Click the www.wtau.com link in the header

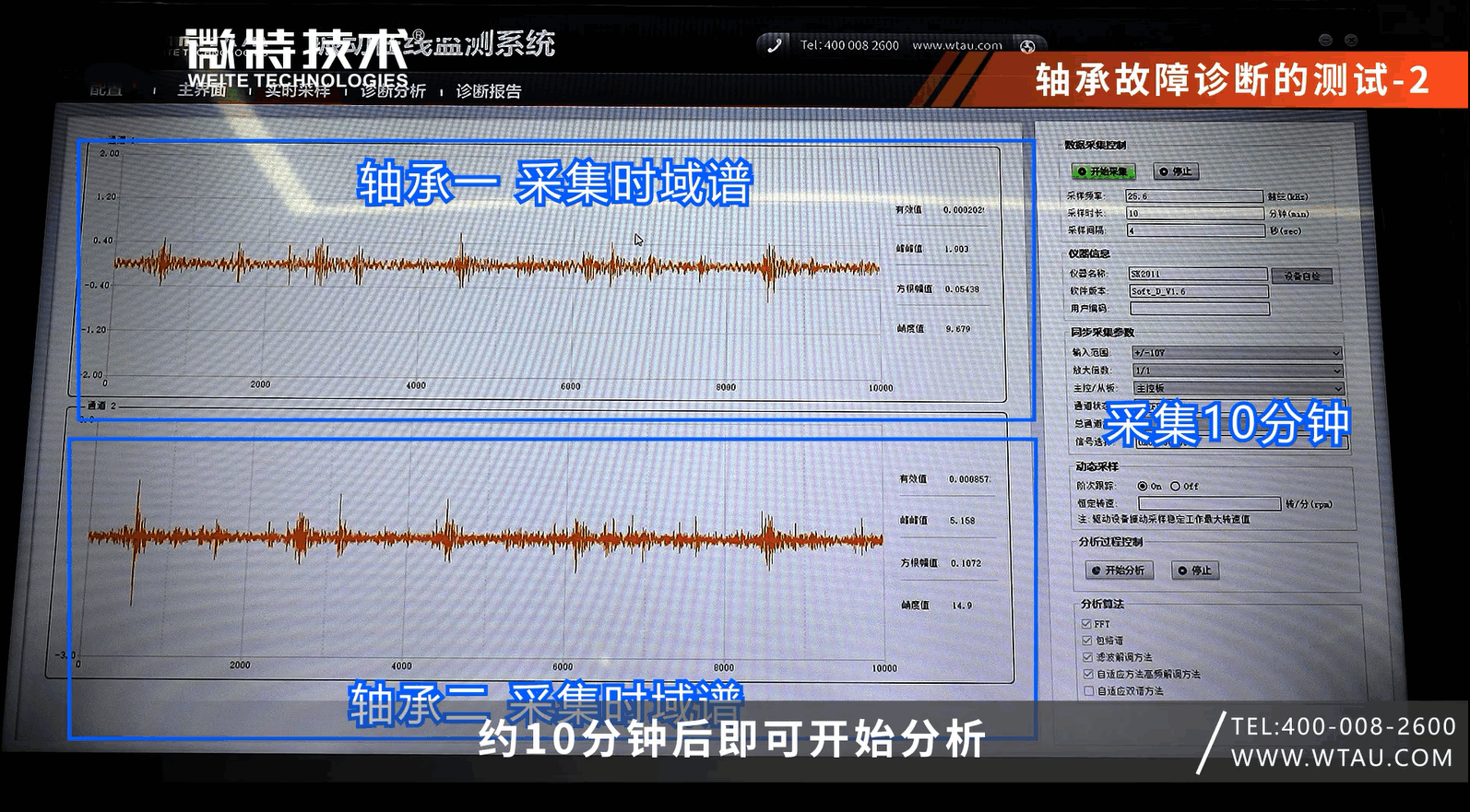tap(956, 45)
